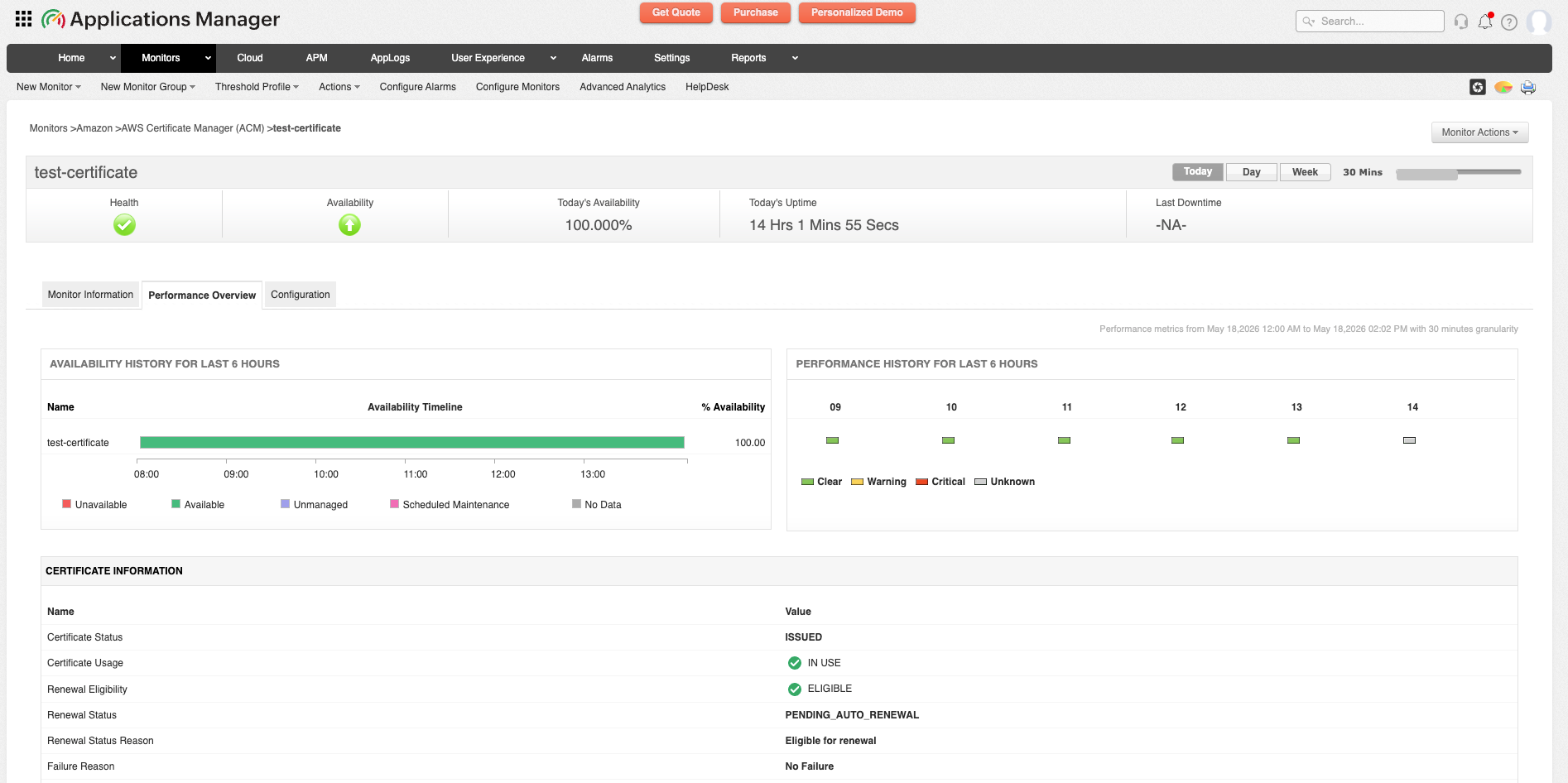Viewport: 1568px width, 783px height.
Task: Switch the view to Week period
Action: (1305, 172)
